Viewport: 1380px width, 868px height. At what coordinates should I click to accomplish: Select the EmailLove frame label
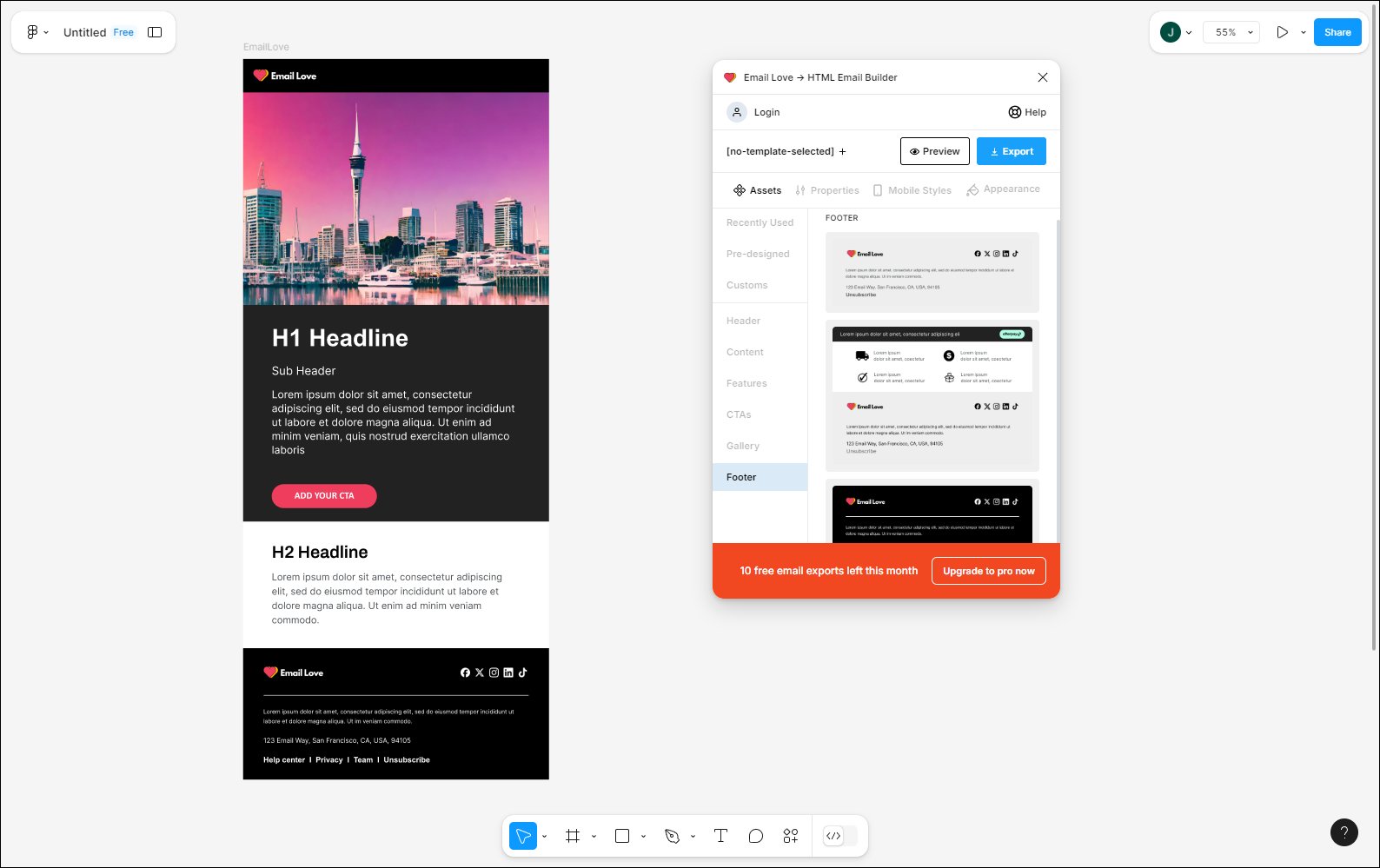(x=266, y=47)
